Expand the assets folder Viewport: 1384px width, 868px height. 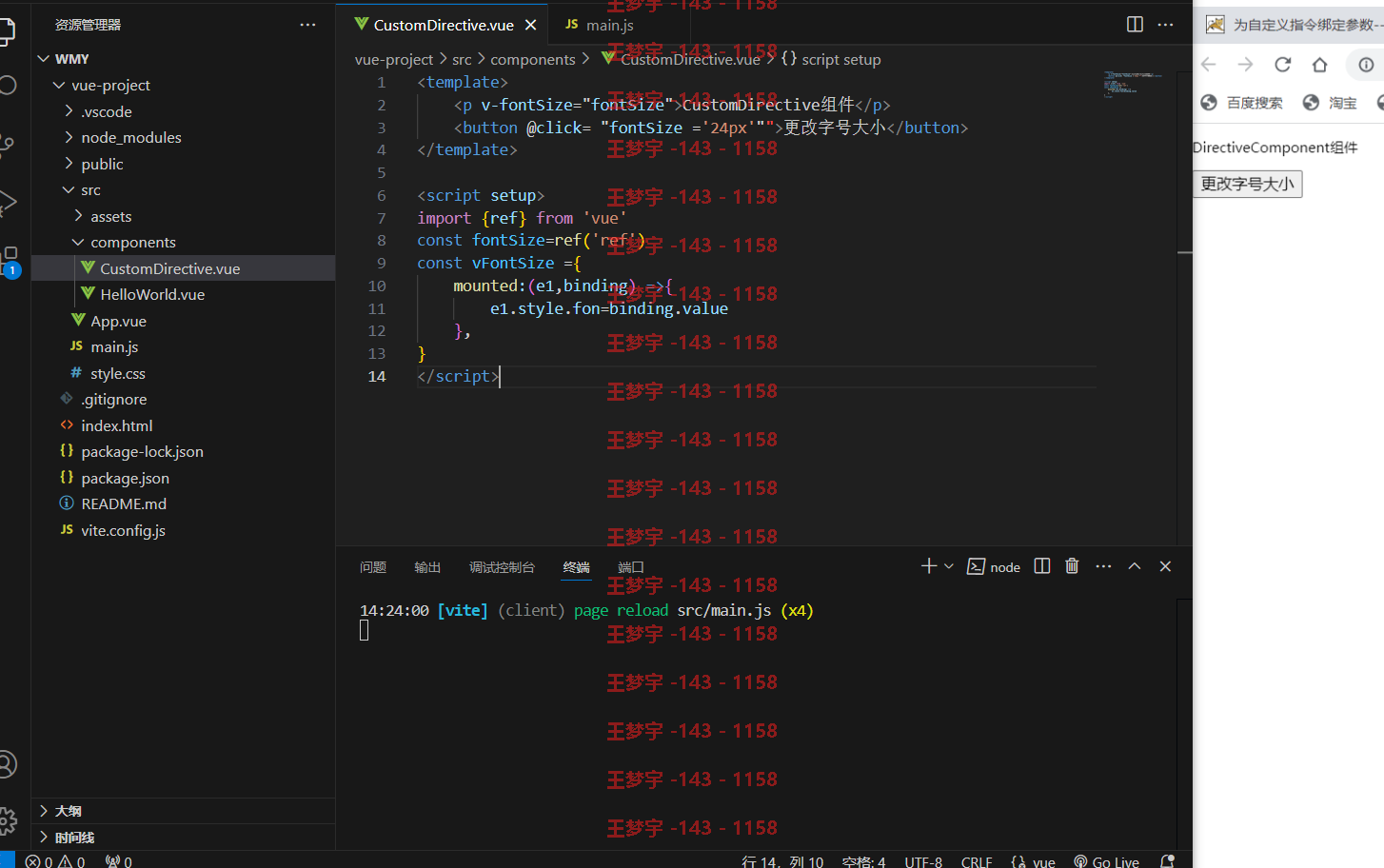point(184,216)
